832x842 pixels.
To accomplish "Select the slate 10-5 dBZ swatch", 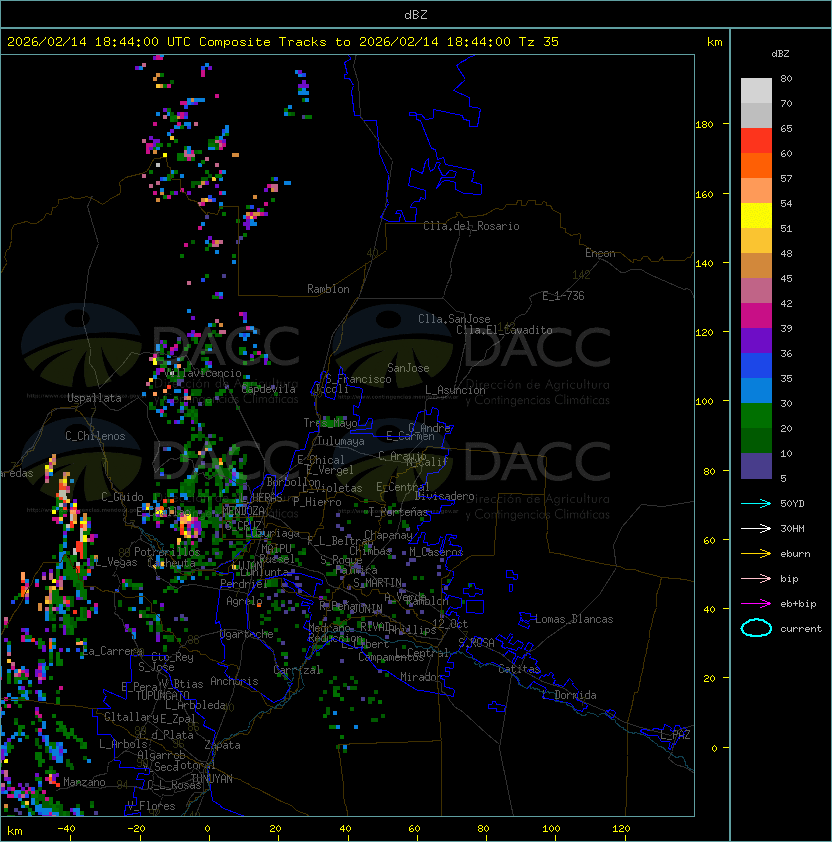I will [x=756, y=466].
